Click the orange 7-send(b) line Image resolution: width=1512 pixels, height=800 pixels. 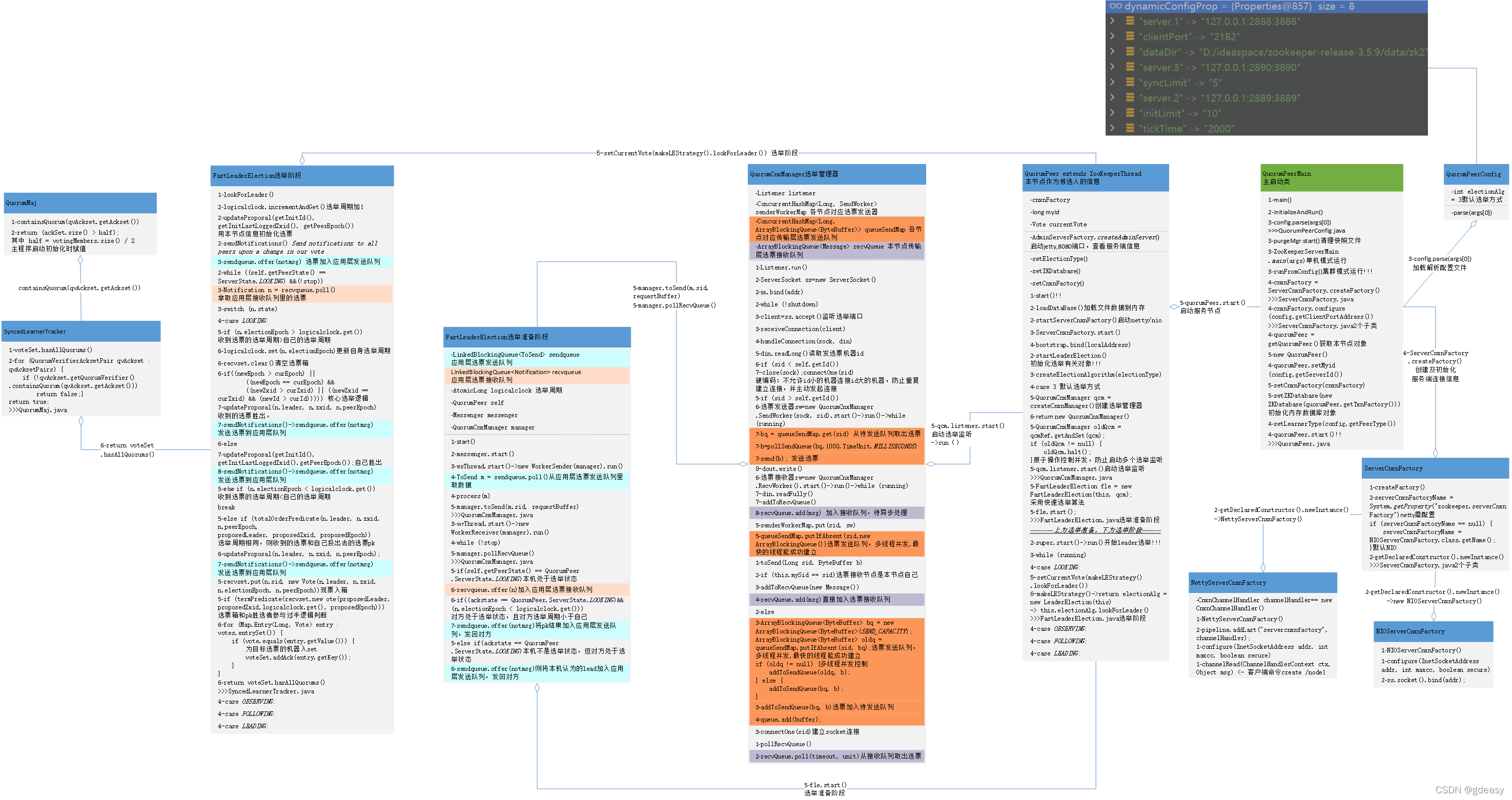click(837, 458)
